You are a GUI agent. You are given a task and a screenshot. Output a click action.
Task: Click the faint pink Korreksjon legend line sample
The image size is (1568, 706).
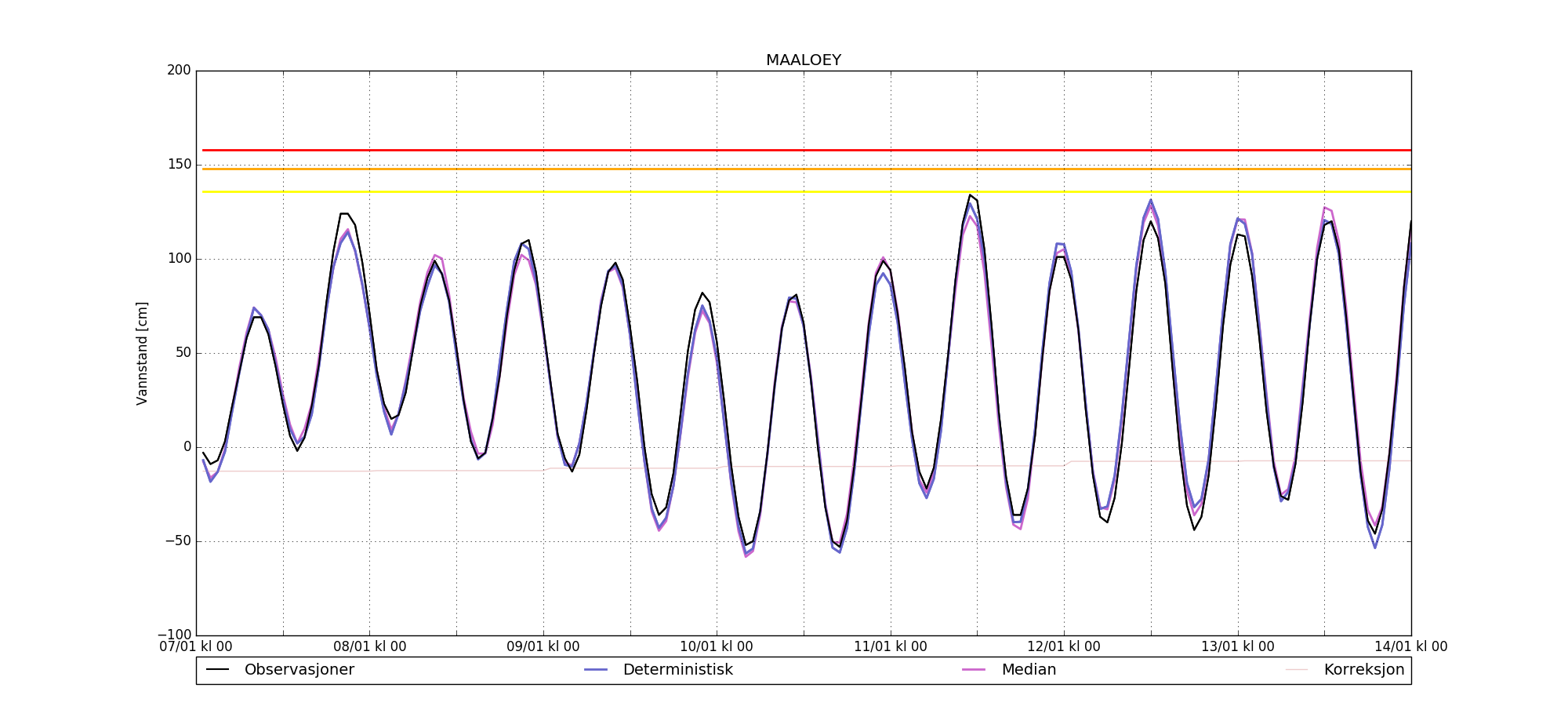1297,670
